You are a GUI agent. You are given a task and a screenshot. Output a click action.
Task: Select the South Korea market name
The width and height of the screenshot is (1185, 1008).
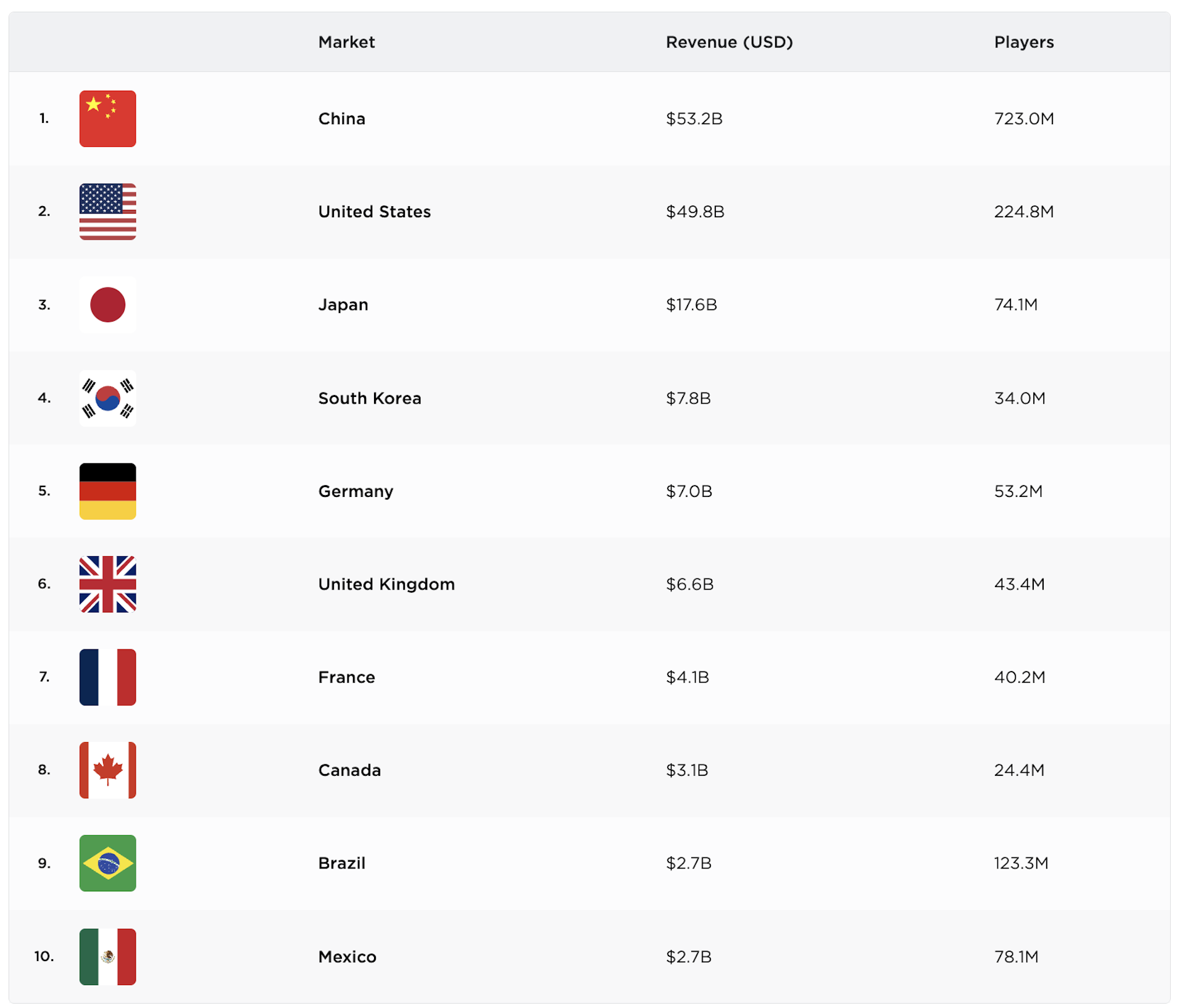(369, 398)
